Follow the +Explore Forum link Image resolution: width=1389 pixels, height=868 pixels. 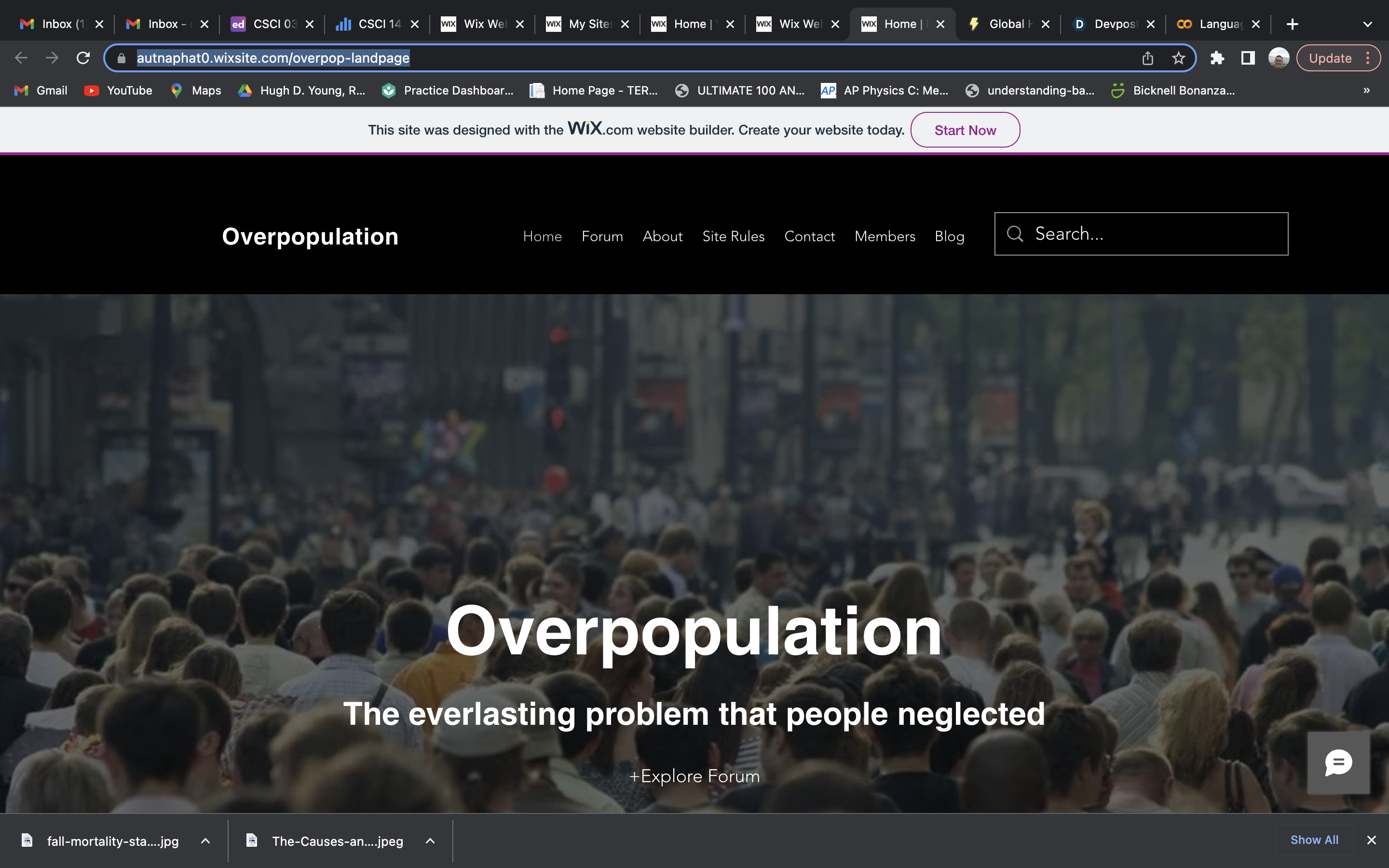[x=694, y=776]
